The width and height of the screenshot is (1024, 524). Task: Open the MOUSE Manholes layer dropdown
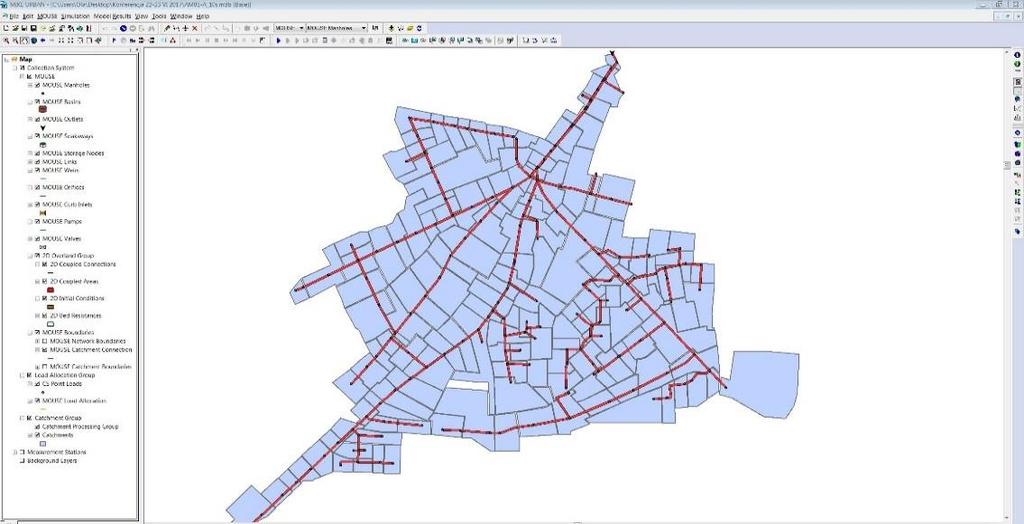[364, 28]
